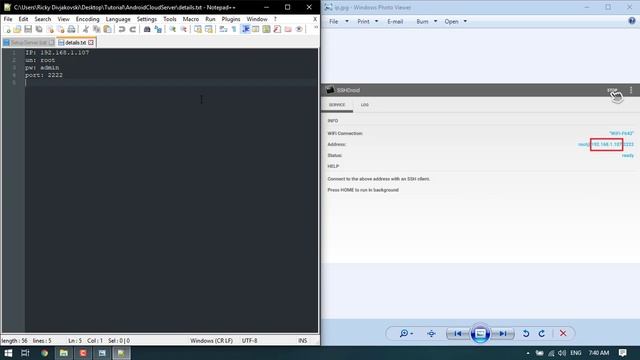The image size is (640, 360).
Task: Go to the next photo
Action: (503, 333)
